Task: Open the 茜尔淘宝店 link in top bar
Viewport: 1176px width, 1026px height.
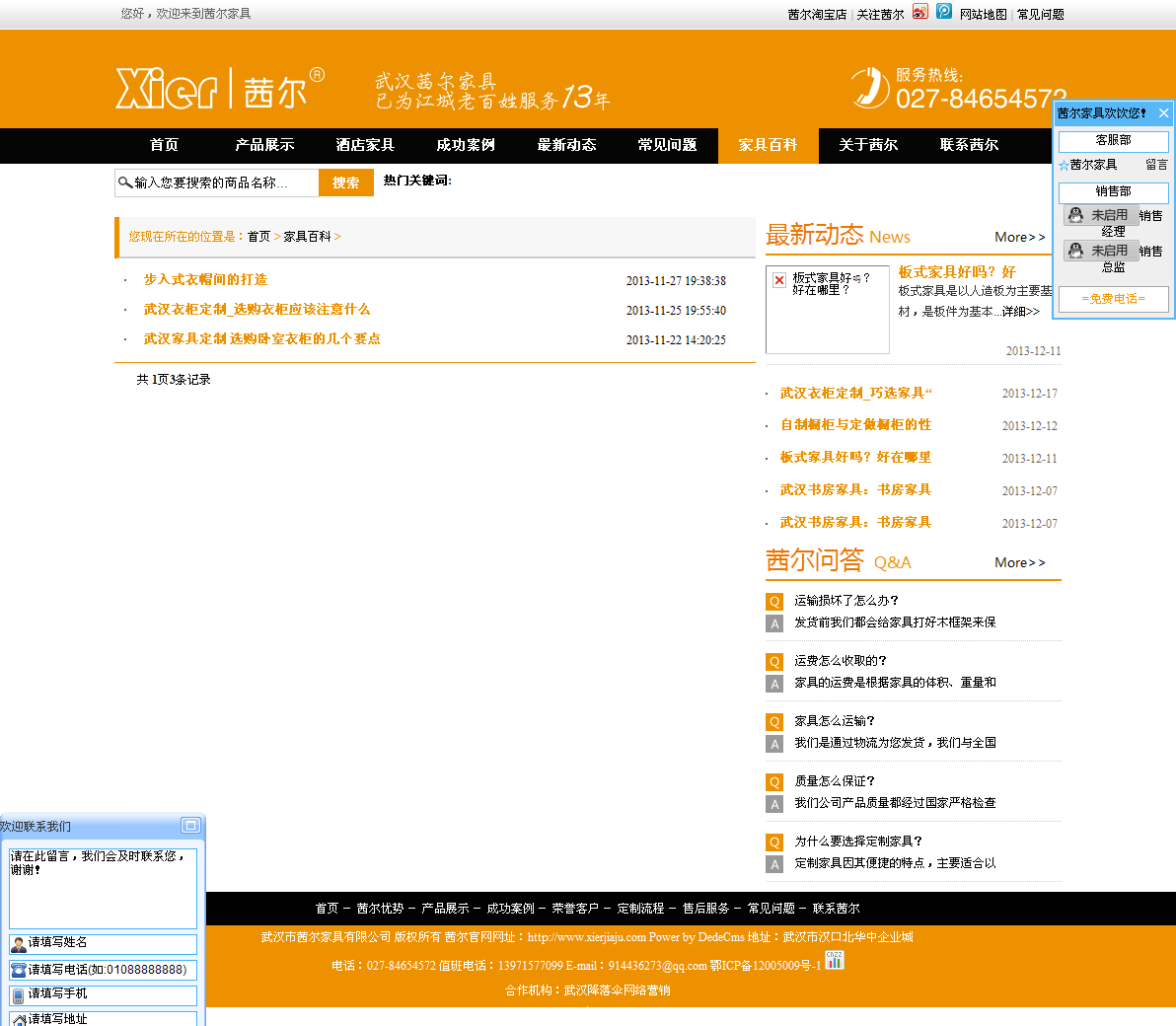Action: click(x=817, y=15)
